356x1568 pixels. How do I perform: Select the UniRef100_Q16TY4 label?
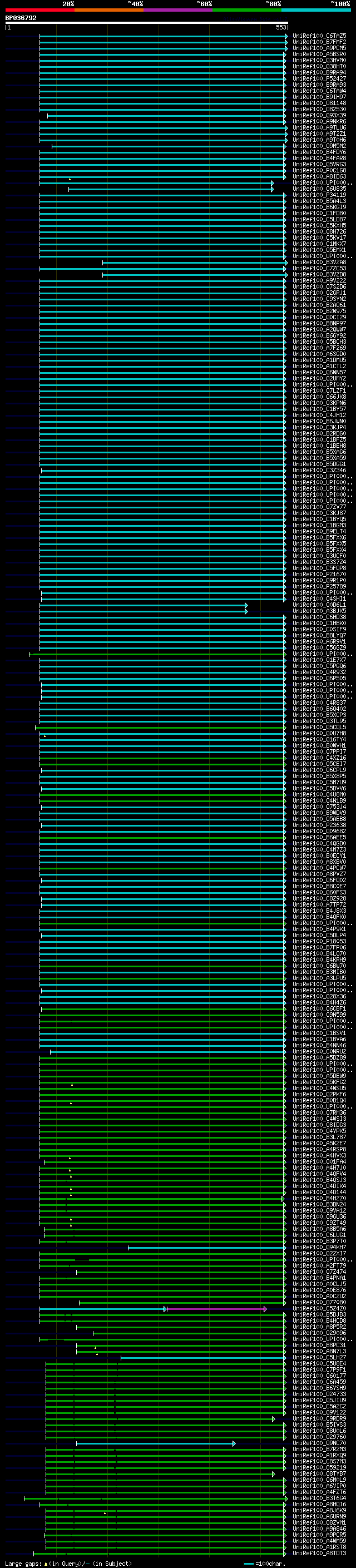click(x=319, y=740)
